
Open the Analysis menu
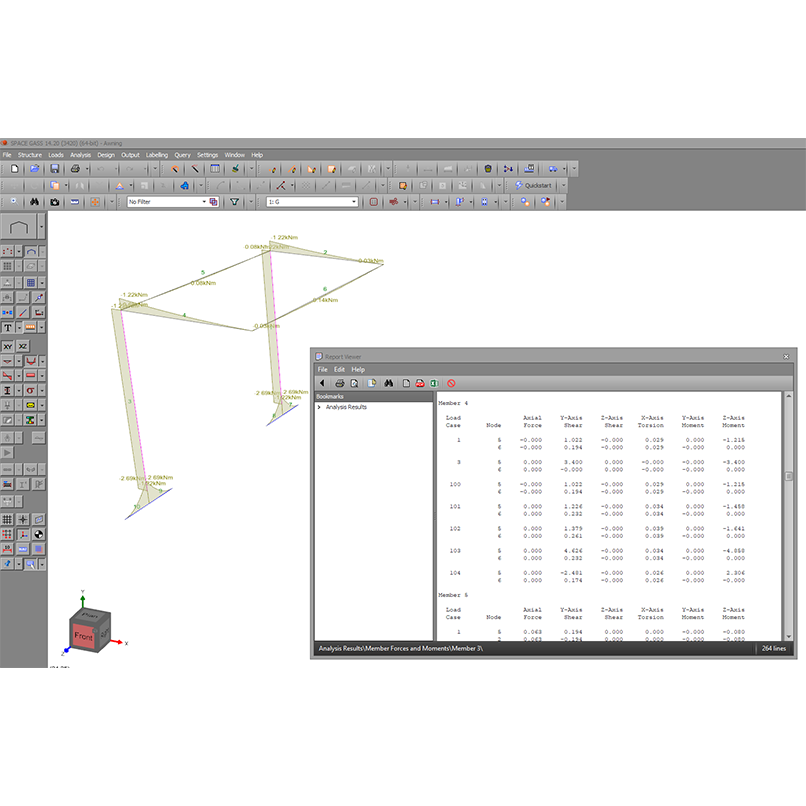(80, 155)
